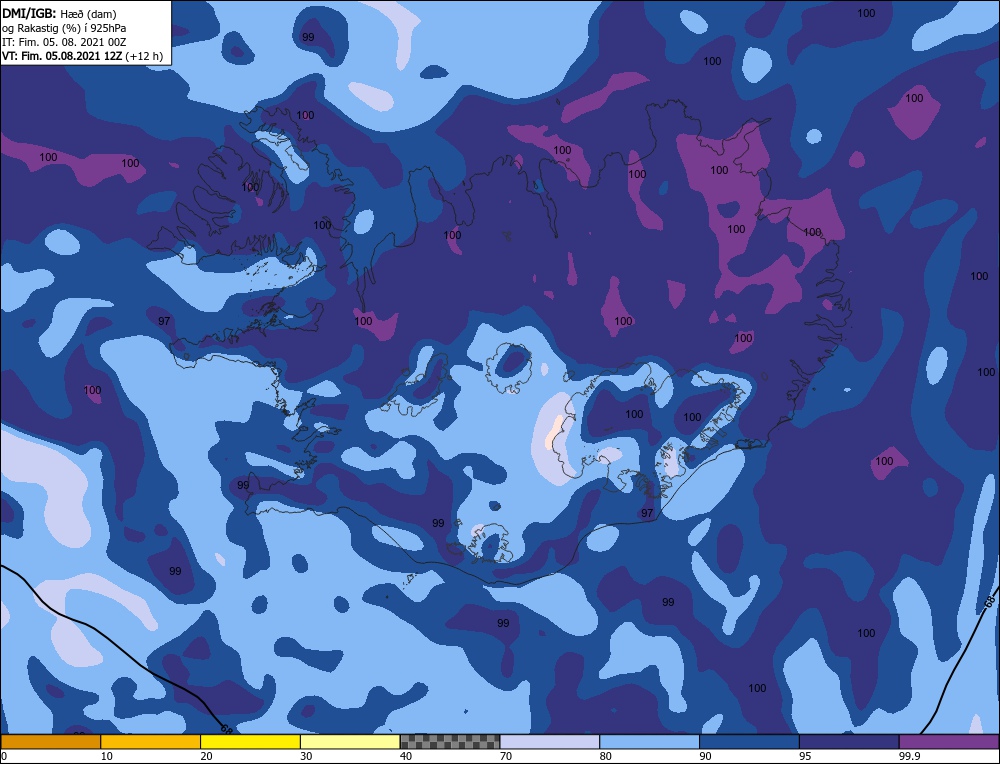1000x764 pixels.
Task: Select the purple legend swatch above 99.9
Action: [949, 742]
